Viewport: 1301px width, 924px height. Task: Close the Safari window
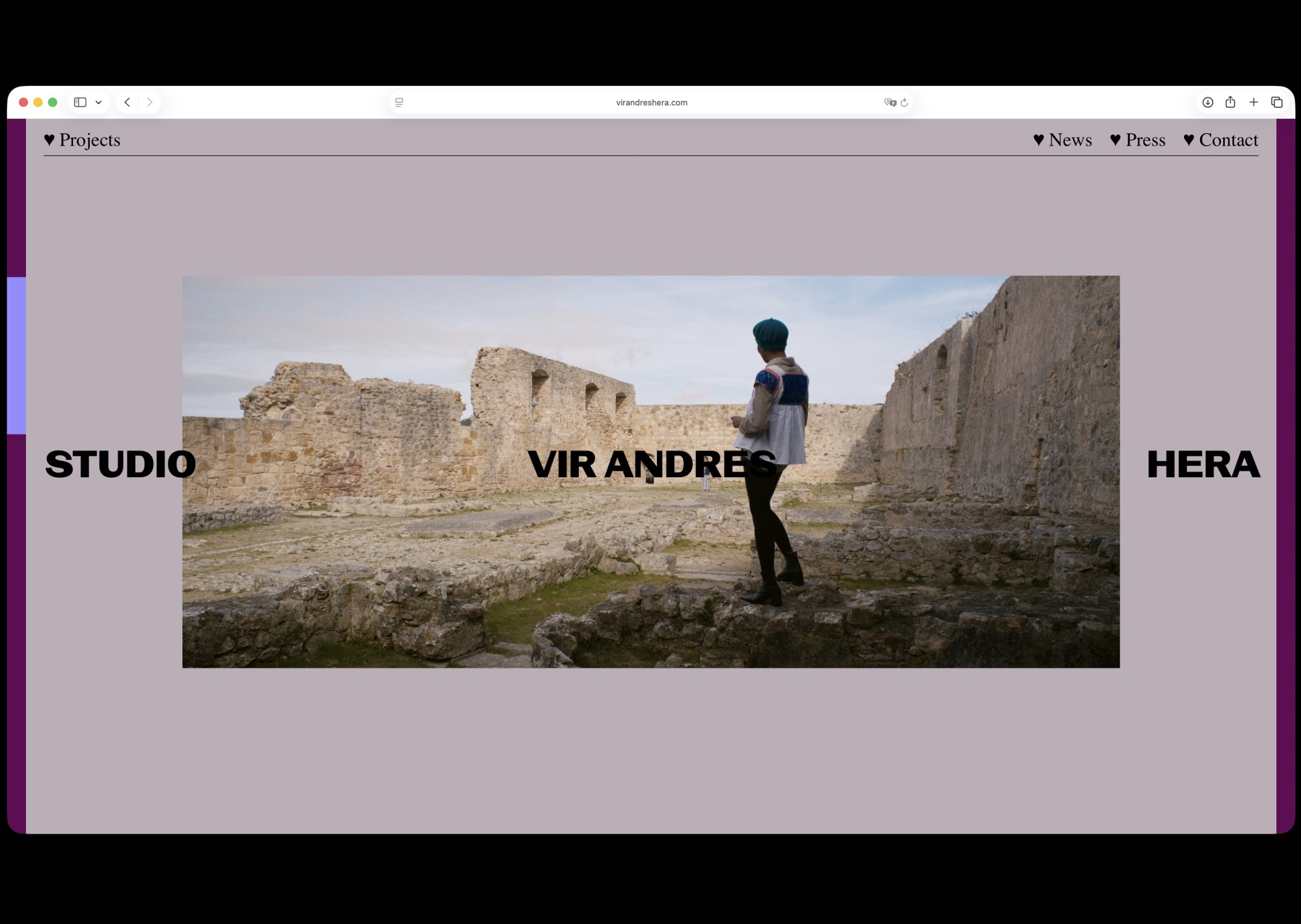click(x=23, y=102)
